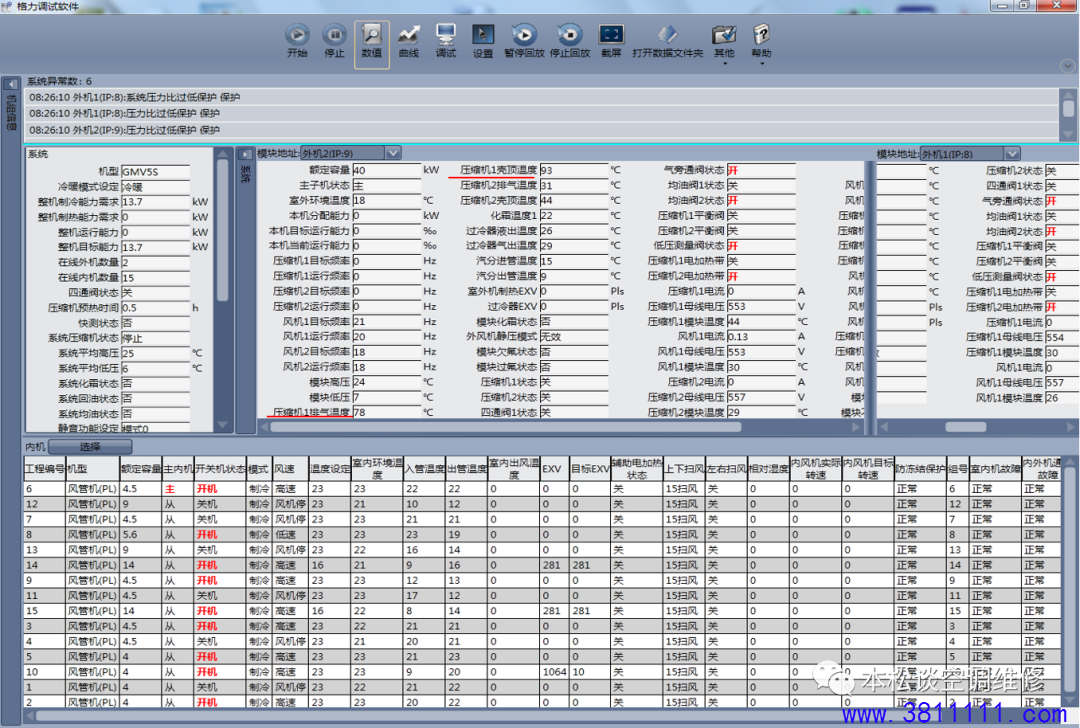Click the 温度设定 column header
Screen dimensions: 1080x728
click(x=330, y=469)
